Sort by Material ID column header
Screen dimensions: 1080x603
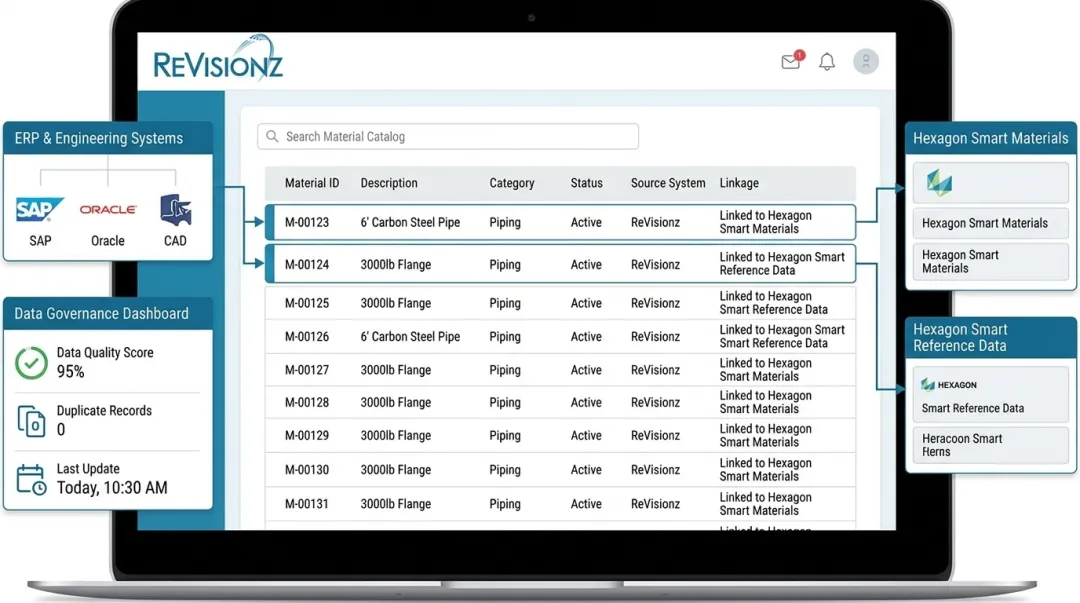click(312, 183)
